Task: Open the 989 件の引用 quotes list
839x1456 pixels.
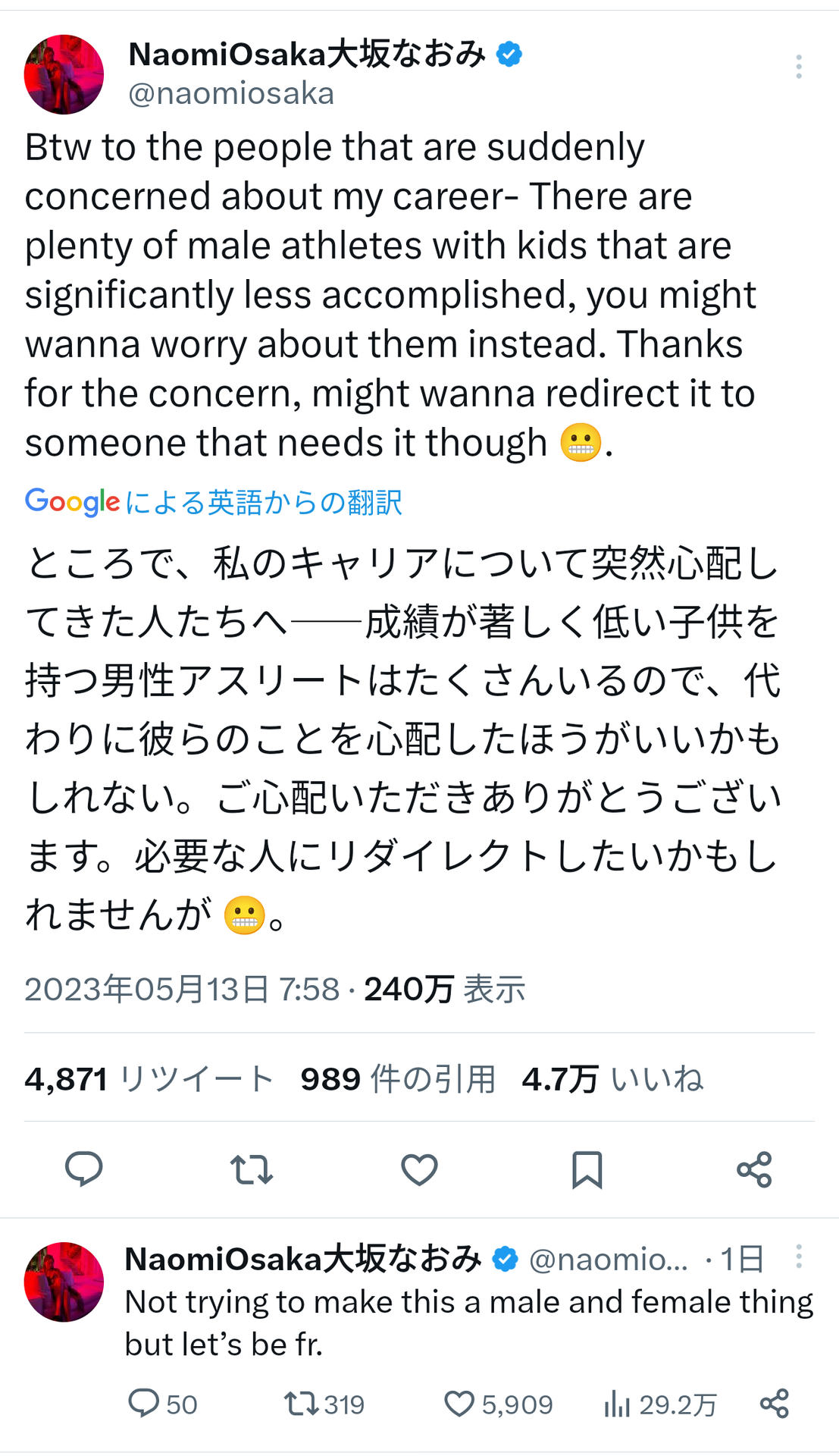Action: click(398, 1078)
